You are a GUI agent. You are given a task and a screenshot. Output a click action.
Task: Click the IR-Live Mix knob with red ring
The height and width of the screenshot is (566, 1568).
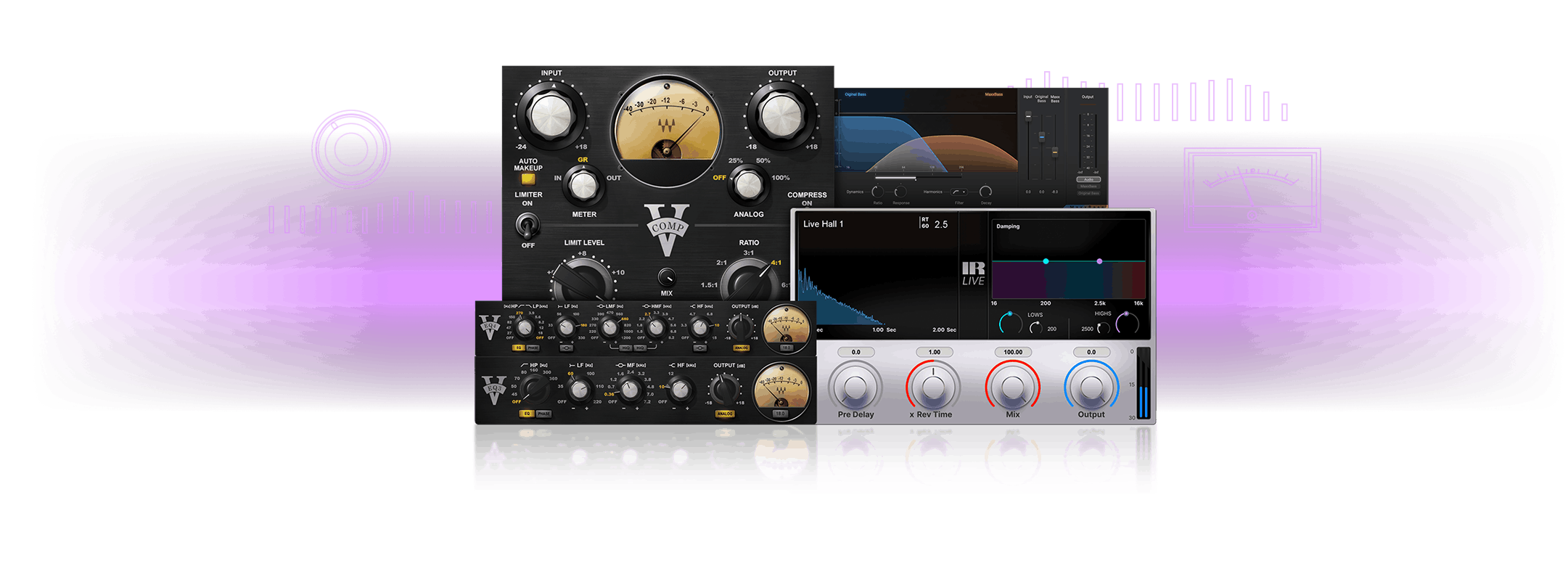coord(1012,387)
